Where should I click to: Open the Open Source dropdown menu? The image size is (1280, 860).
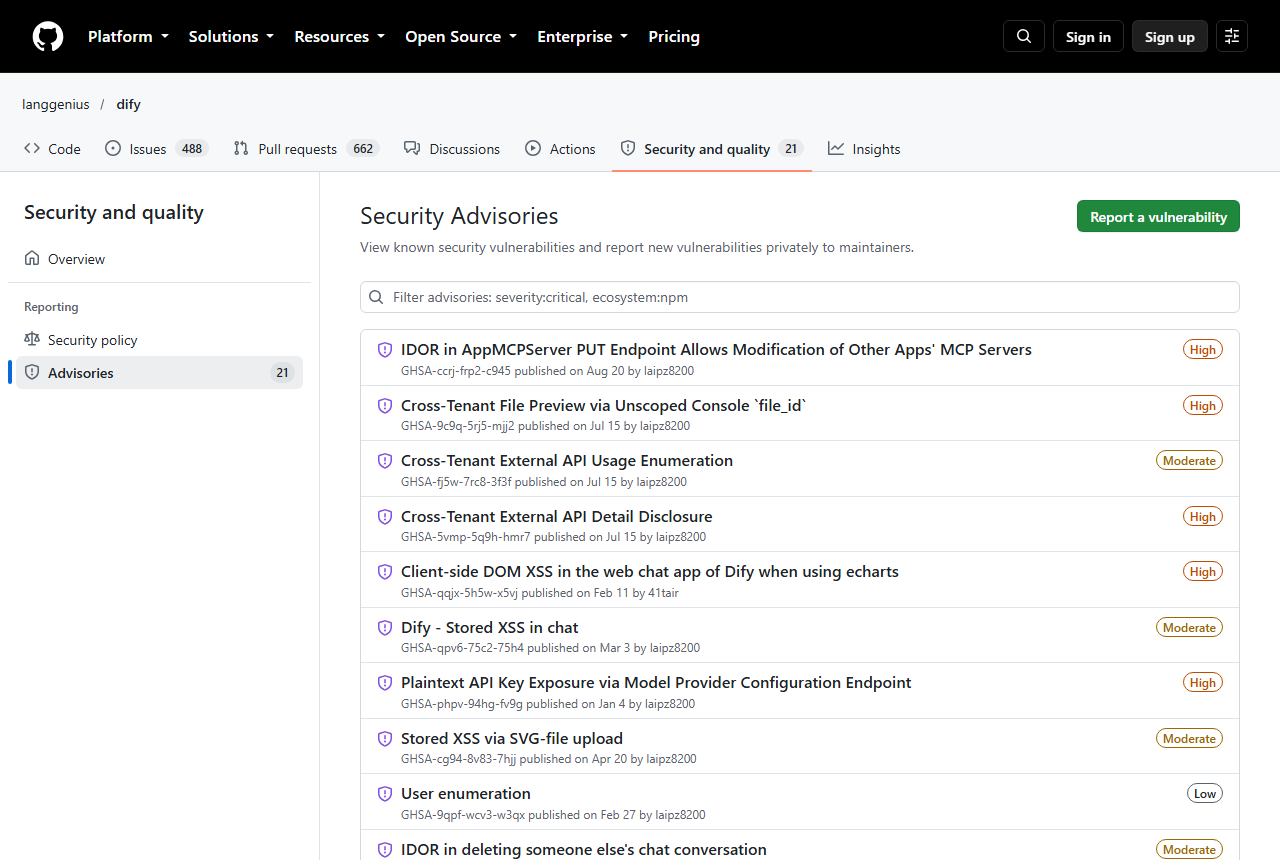click(461, 37)
